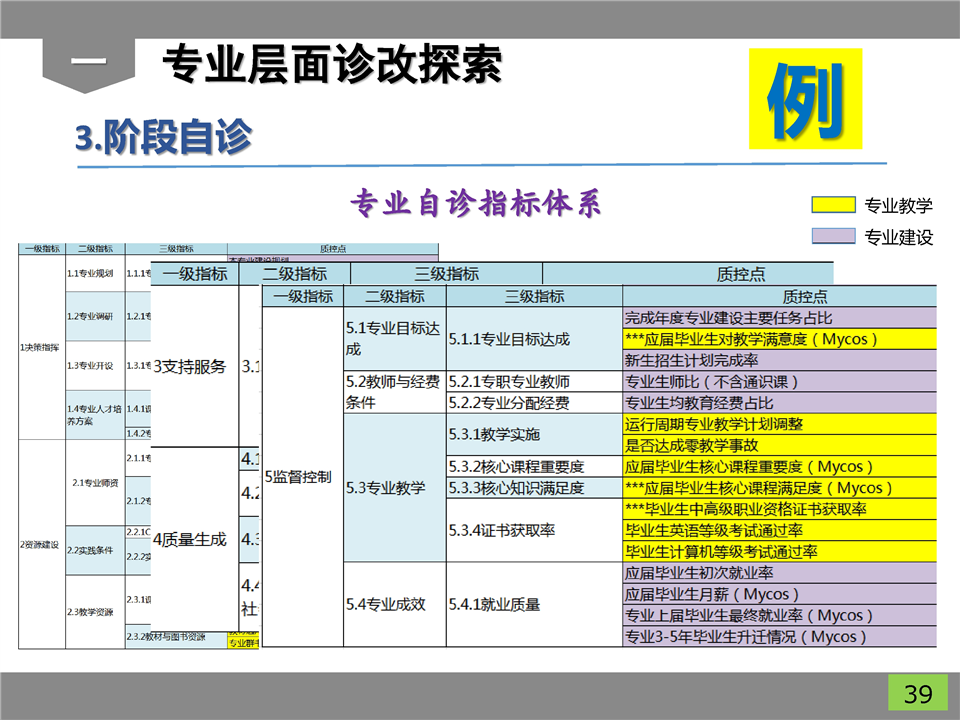This screenshot has width=960, height=720.
Task: Click the 2.3教学资源 cell
Action: (95, 612)
